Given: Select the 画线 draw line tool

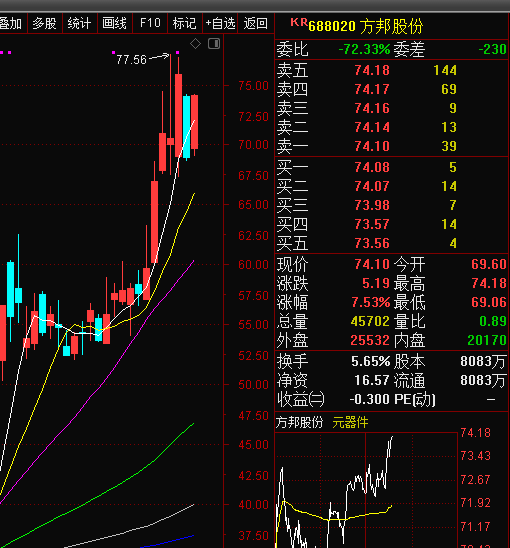Looking at the screenshot, I should tap(115, 23).
